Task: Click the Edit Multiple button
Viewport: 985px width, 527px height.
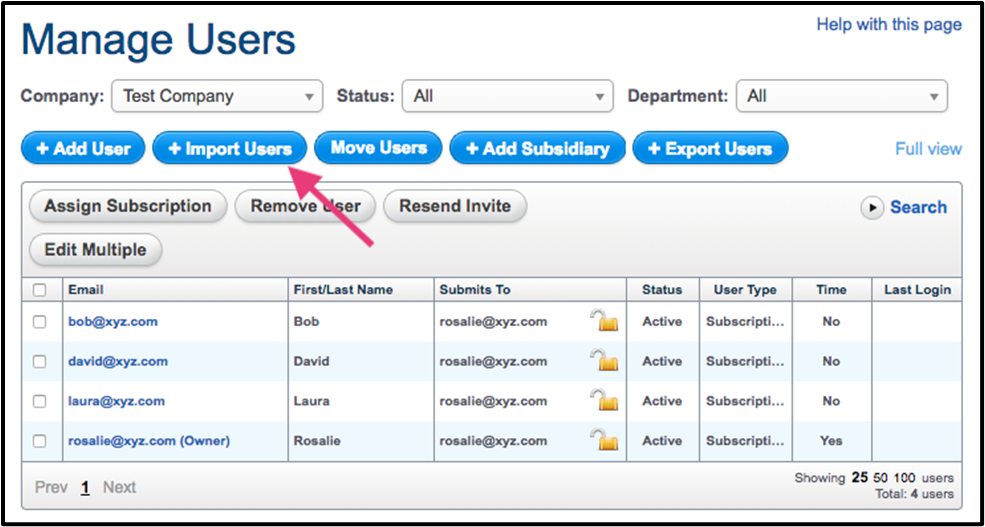Action: 95,250
